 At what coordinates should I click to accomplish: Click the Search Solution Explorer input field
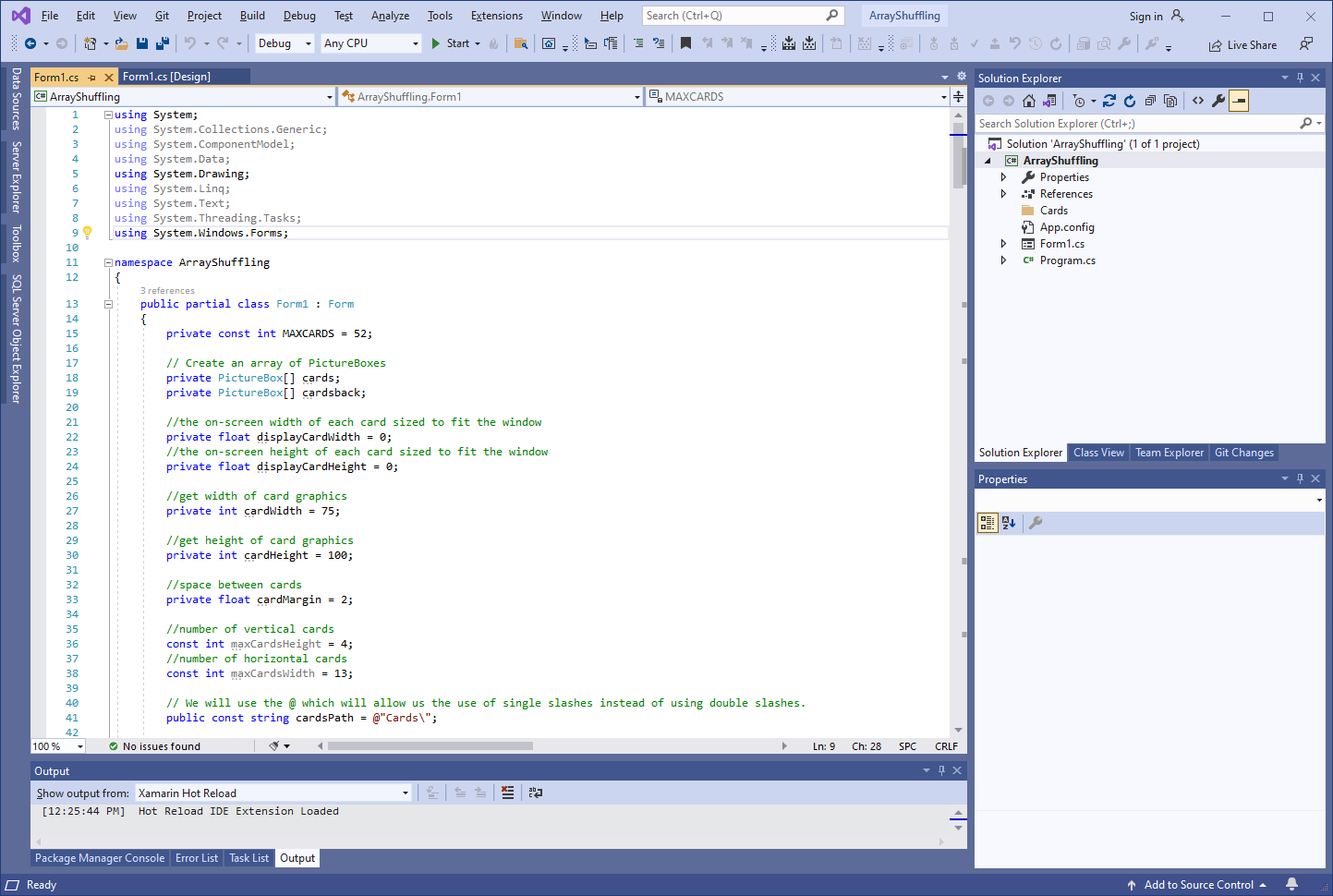1136,124
